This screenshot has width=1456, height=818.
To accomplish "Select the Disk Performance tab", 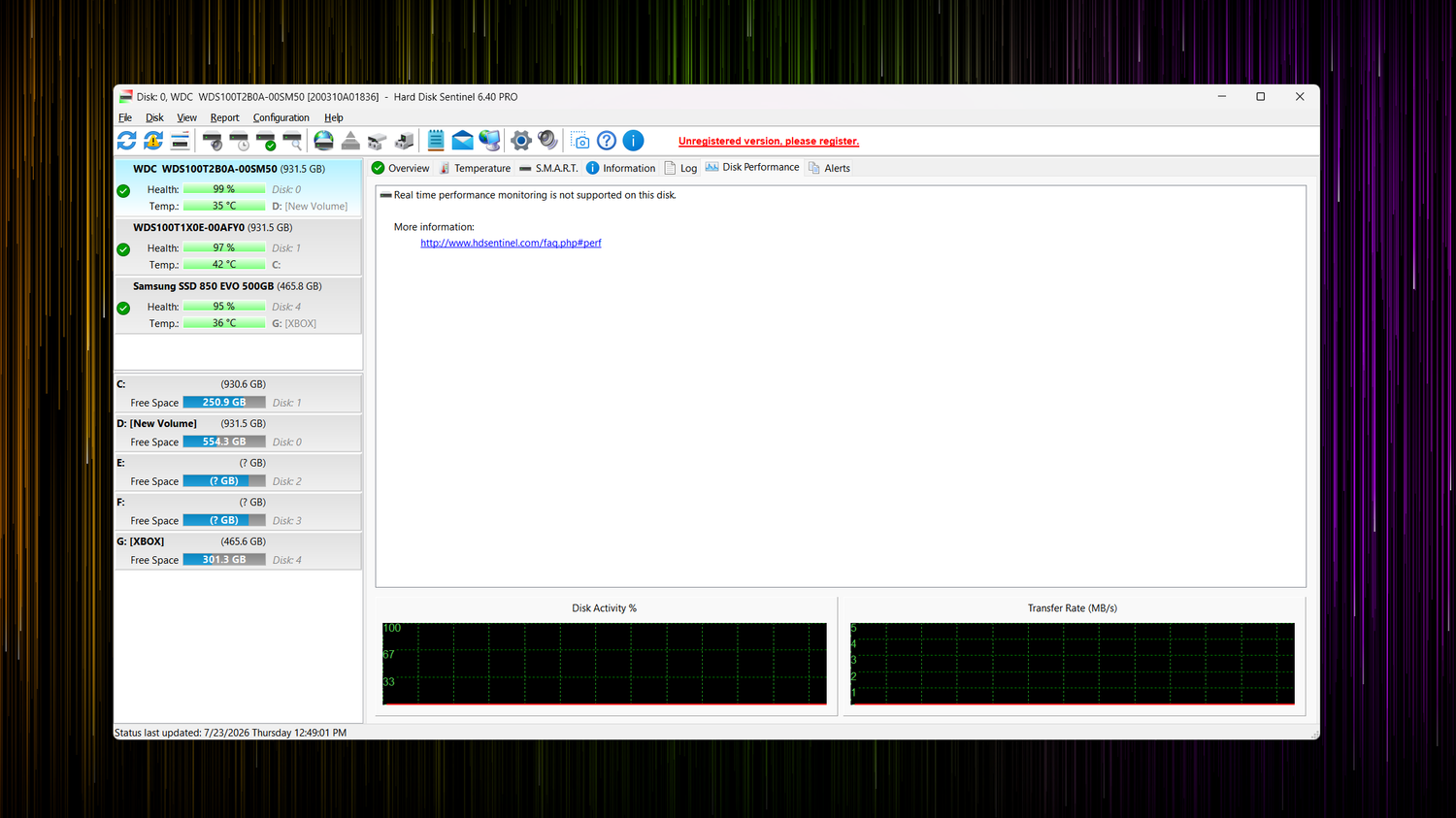I will 752,167.
